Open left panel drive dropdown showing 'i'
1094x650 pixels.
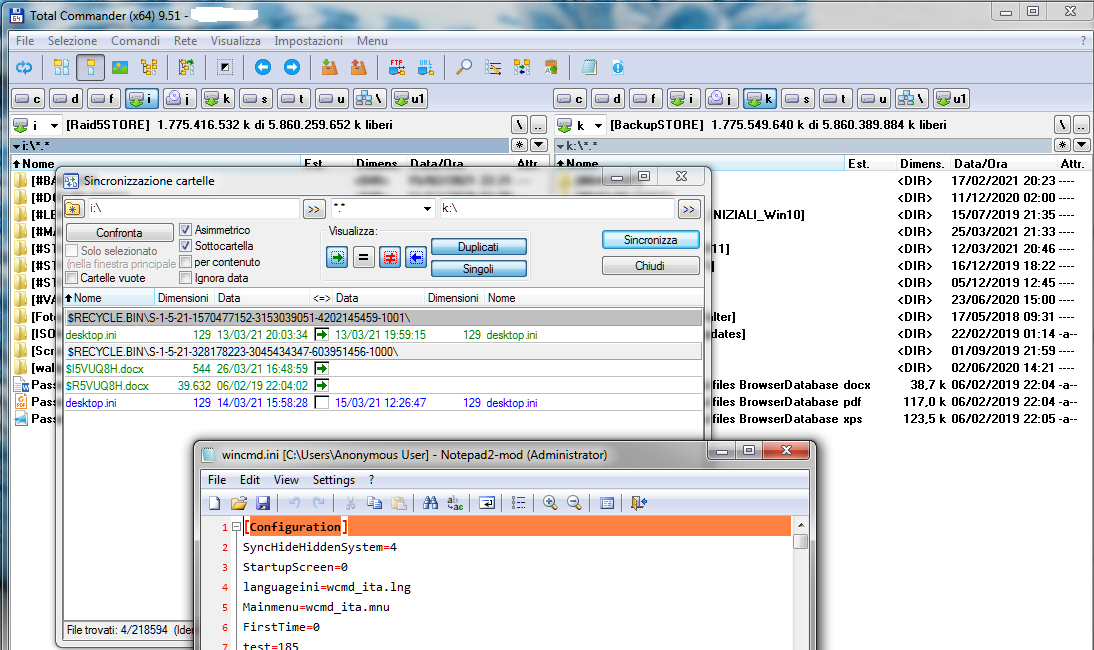[54, 126]
